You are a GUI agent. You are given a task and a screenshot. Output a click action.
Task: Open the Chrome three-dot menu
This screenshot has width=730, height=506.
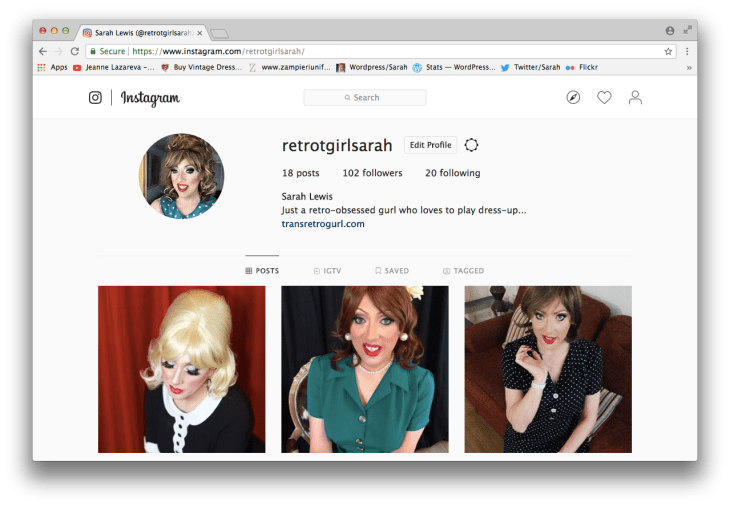687,51
